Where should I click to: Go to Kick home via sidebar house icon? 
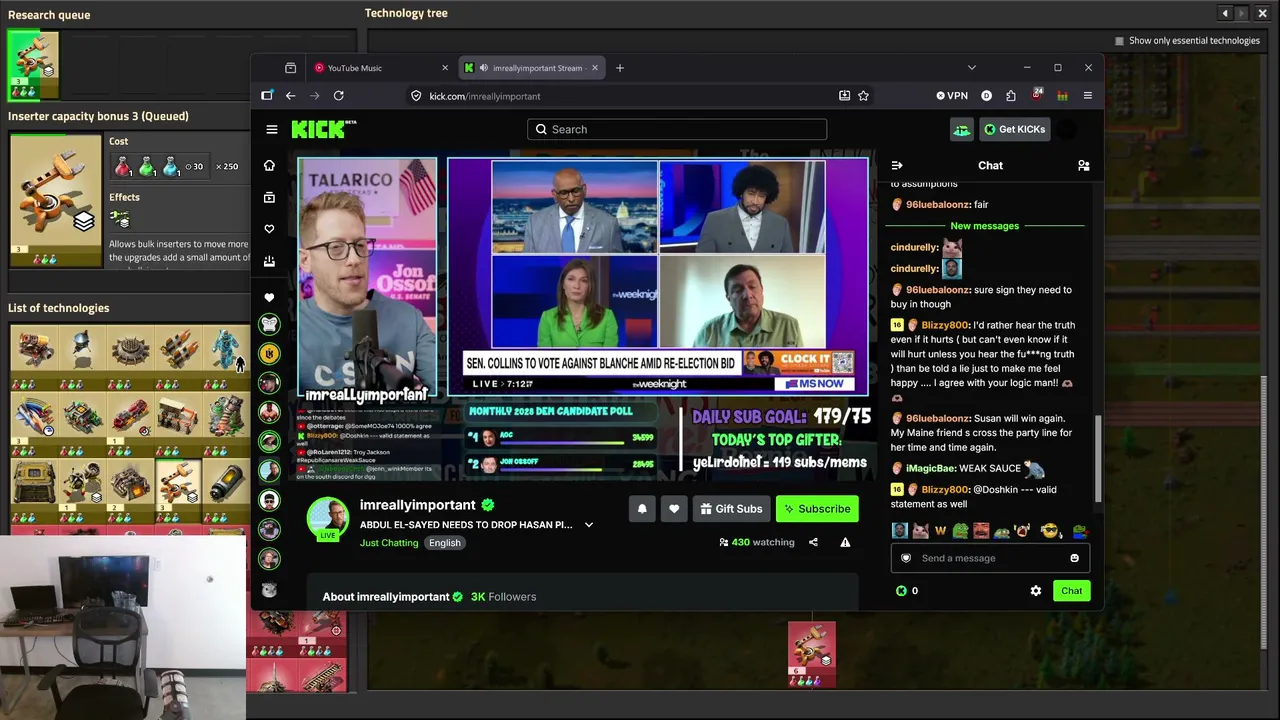269,165
